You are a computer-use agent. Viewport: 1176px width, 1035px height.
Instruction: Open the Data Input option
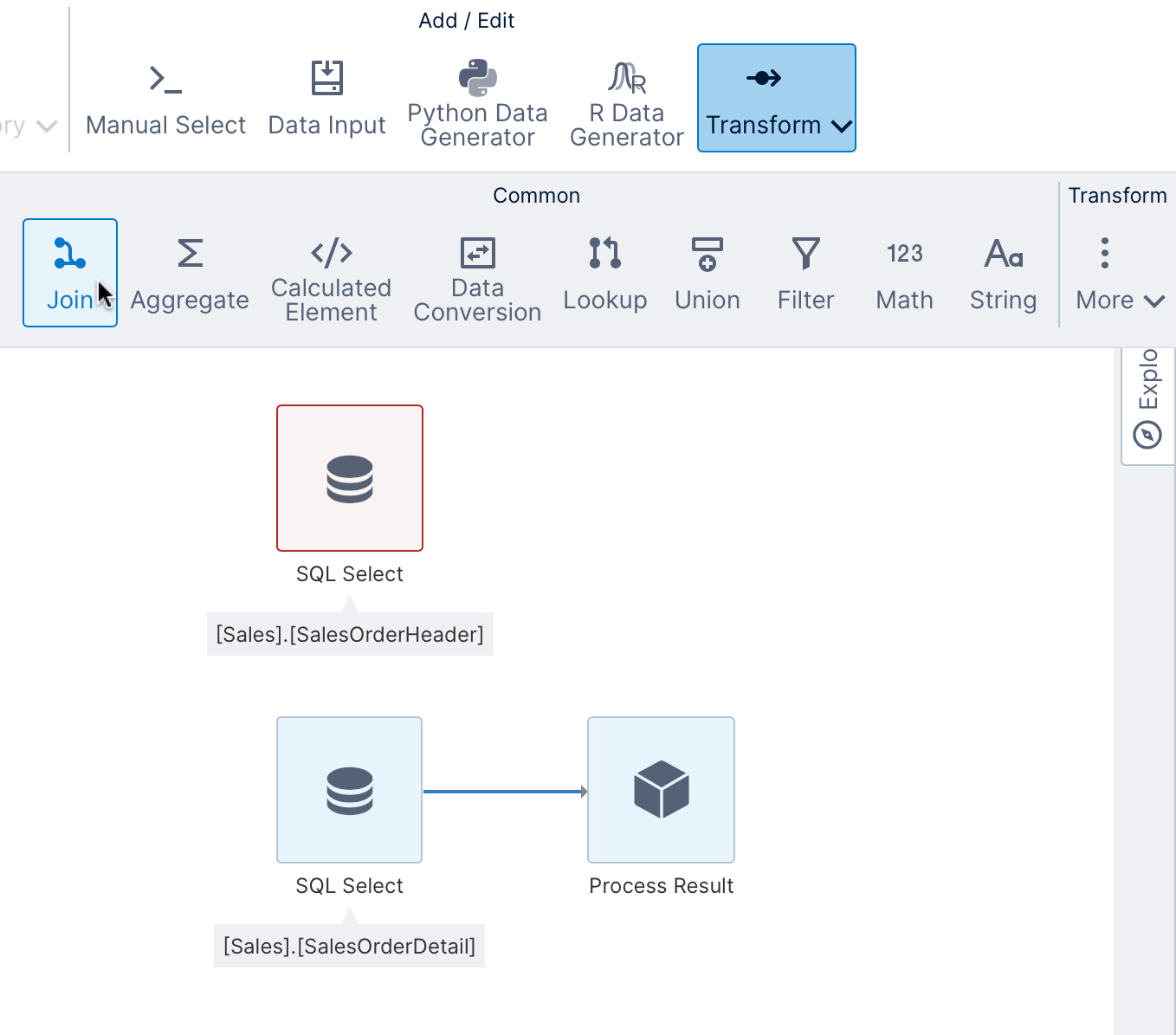point(326,100)
